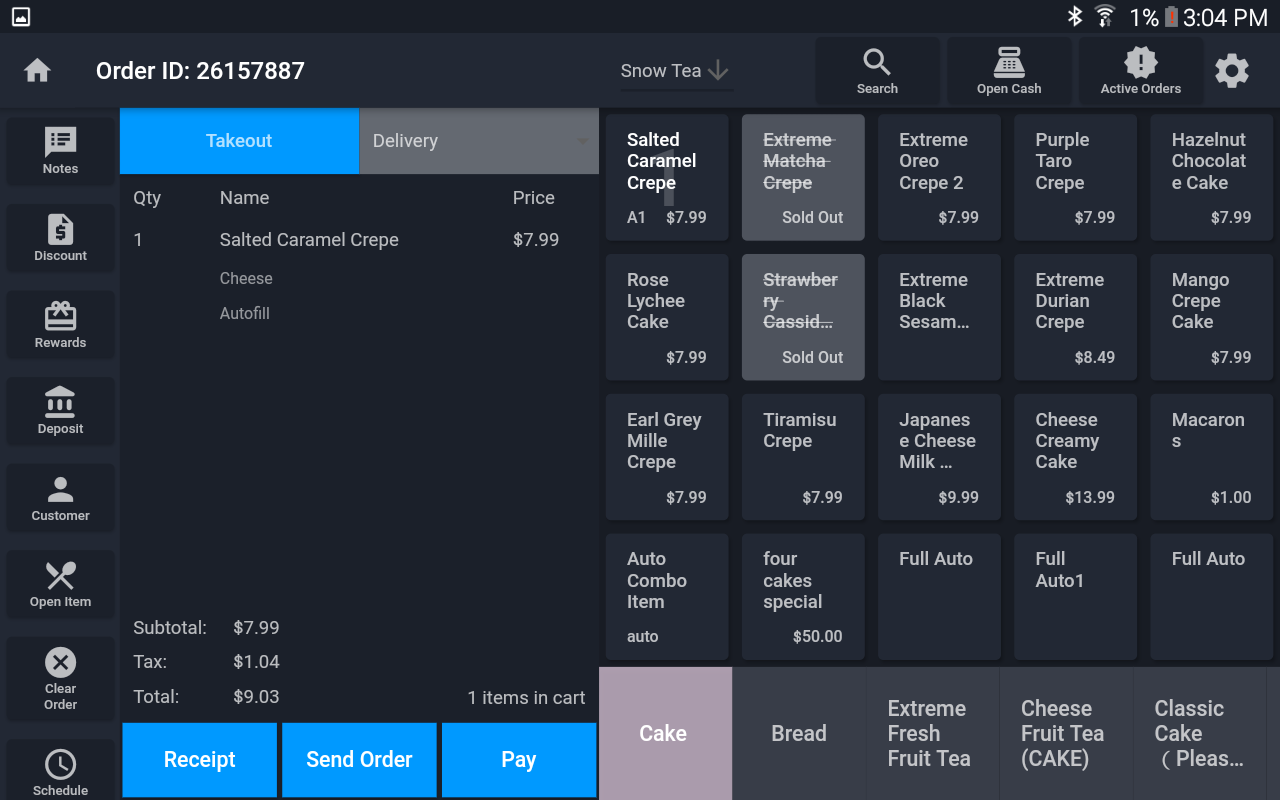
Task: Add Tiramisu Crepe
Action: [803, 457]
